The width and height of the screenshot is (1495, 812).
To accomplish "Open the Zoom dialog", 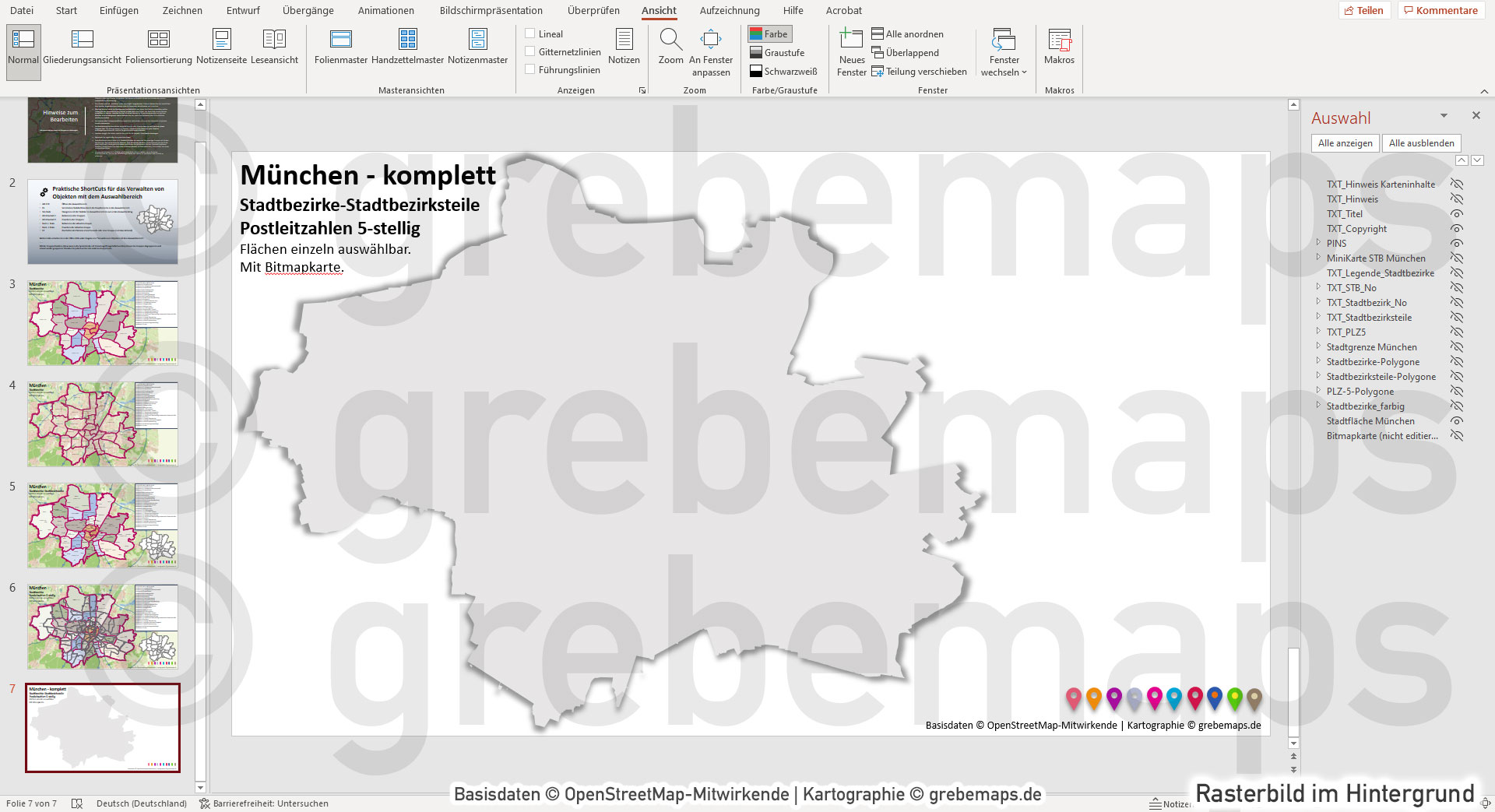I will tap(670, 47).
